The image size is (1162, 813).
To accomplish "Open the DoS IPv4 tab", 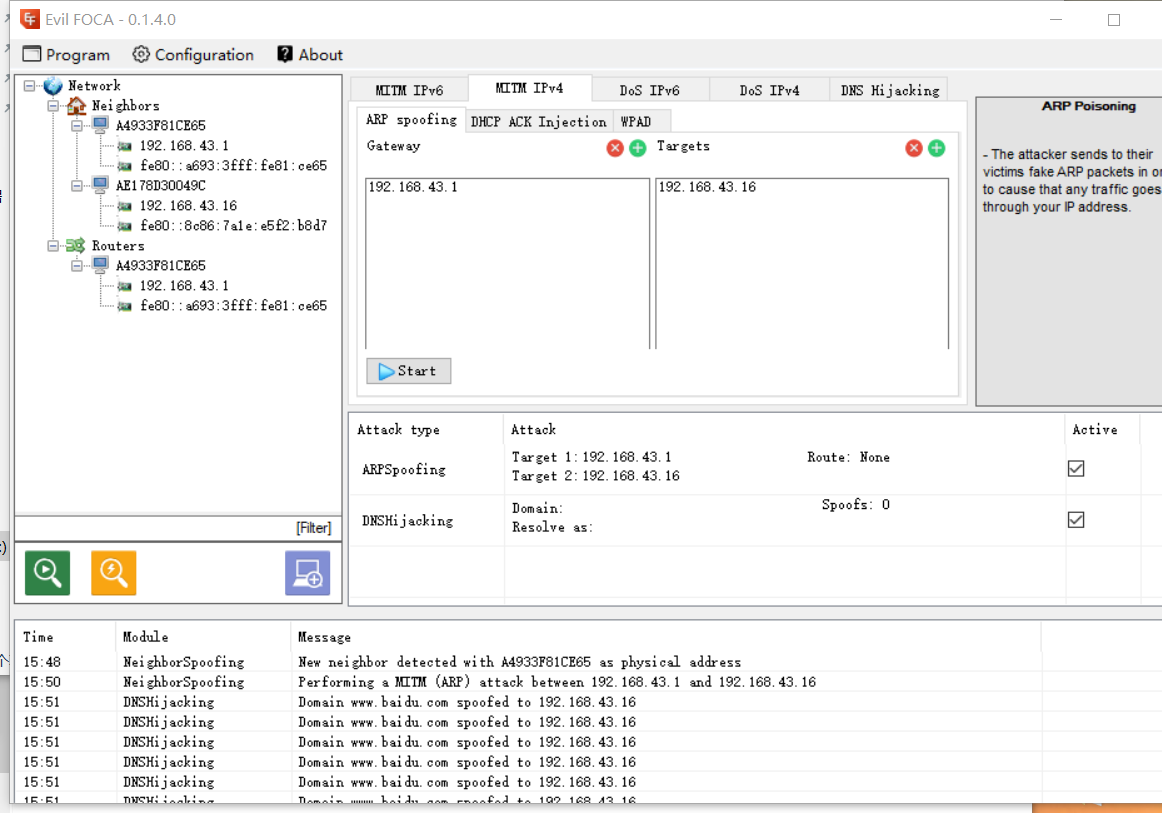I will [769, 90].
